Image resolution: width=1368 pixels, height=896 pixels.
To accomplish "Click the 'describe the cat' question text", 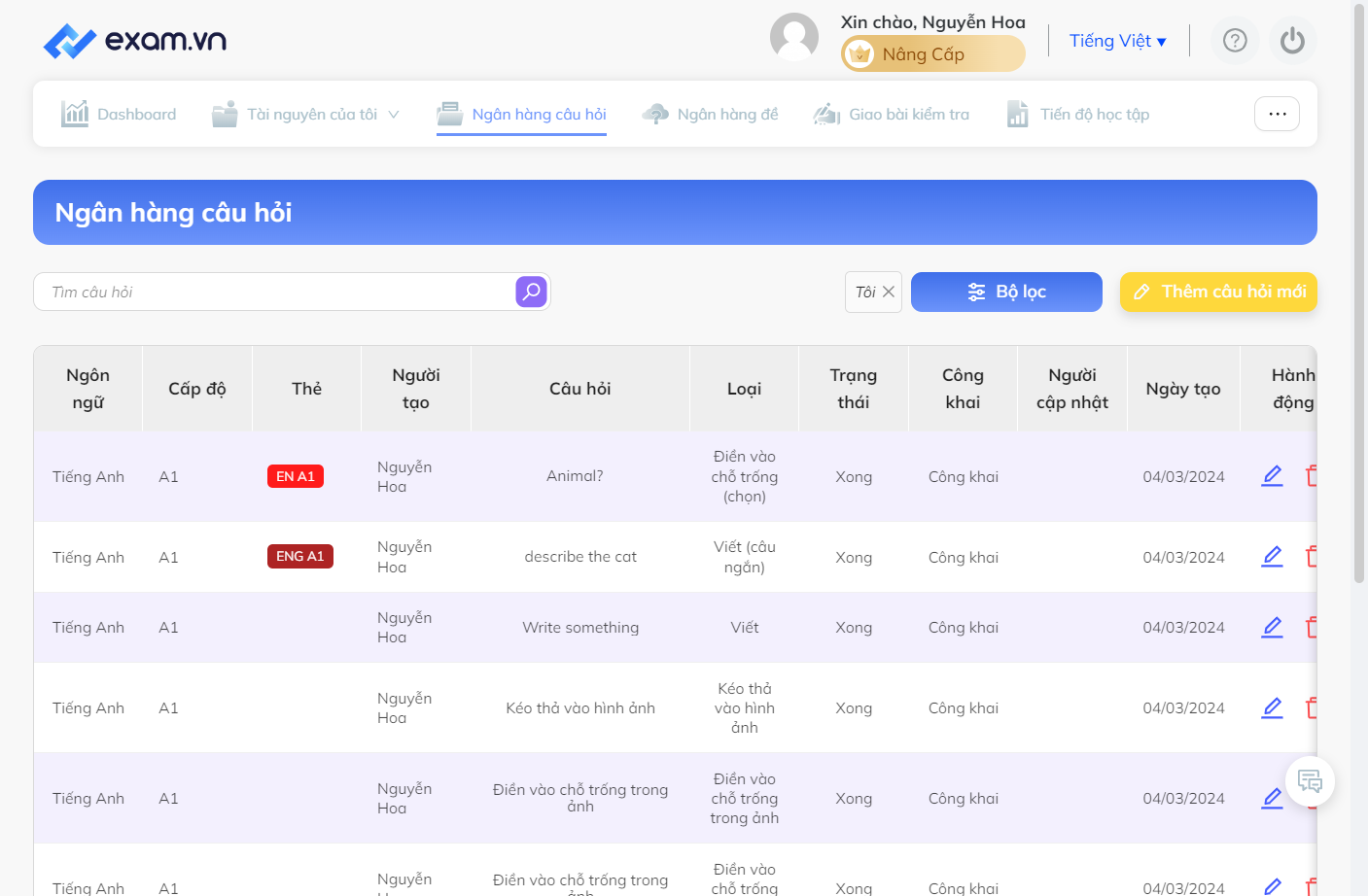I will [x=580, y=557].
